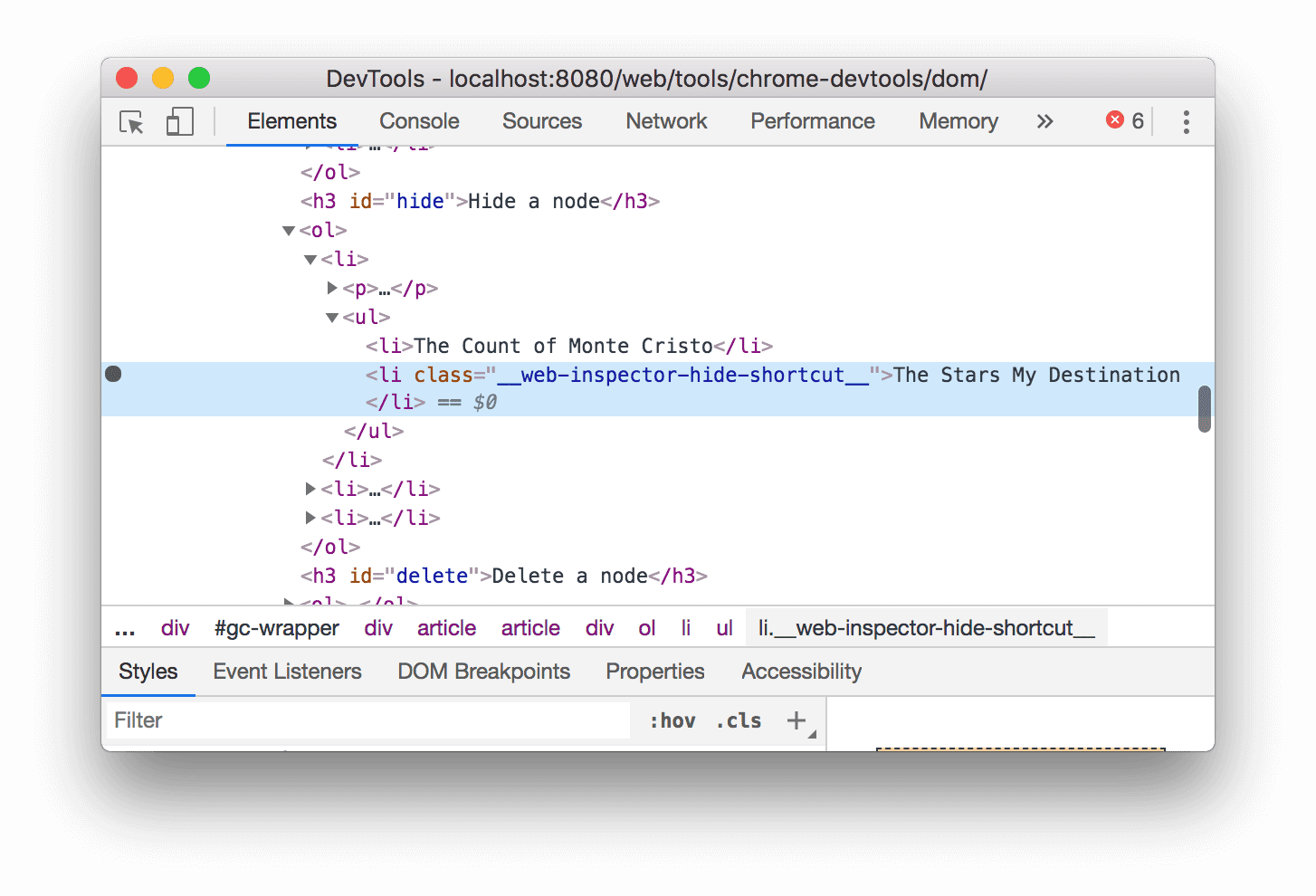Activate the inspect element picker tool
The height and width of the screenshot is (896, 1316).
[131, 122]
